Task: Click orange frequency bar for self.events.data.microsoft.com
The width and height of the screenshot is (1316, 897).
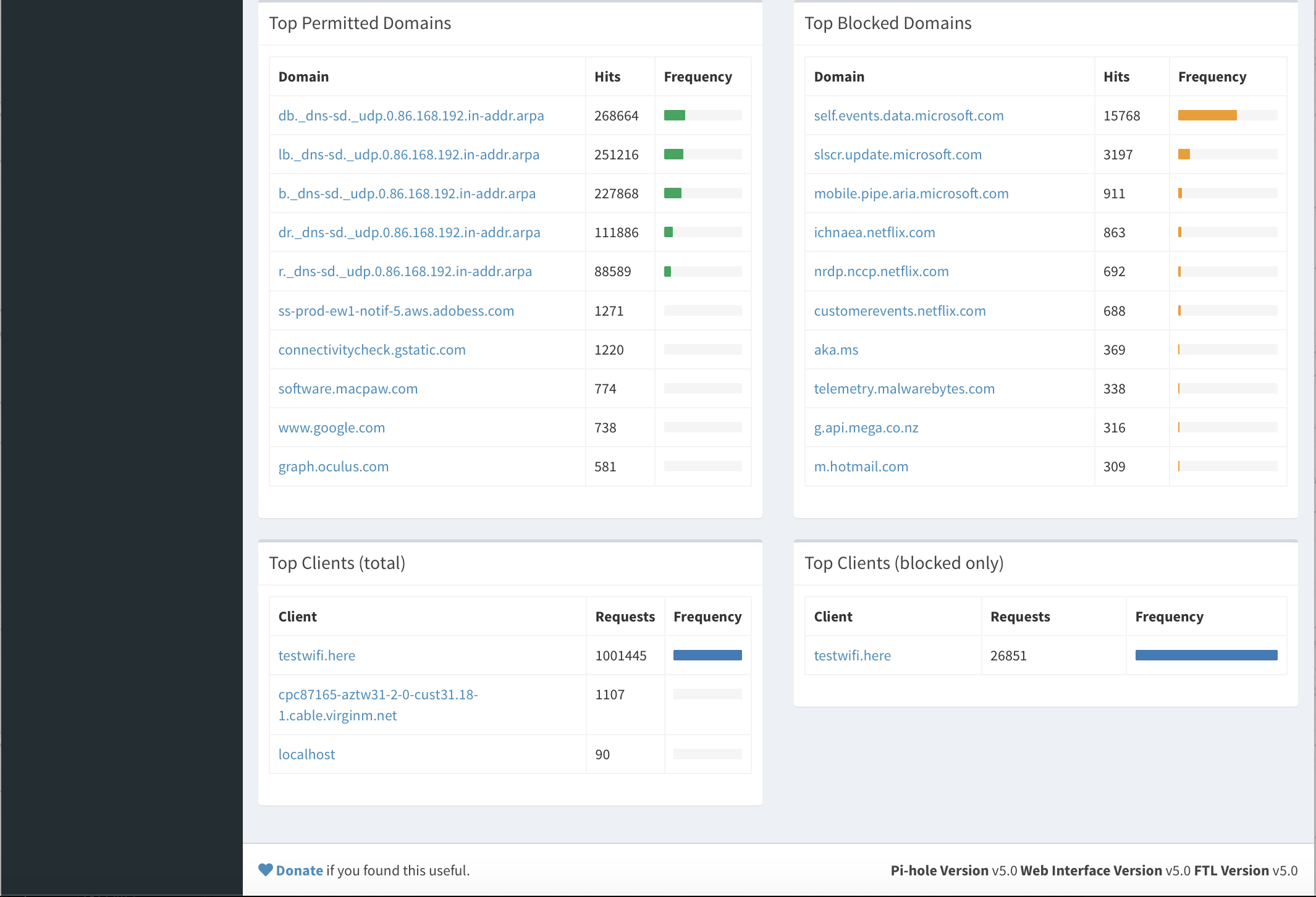Action: [1207, 116]
